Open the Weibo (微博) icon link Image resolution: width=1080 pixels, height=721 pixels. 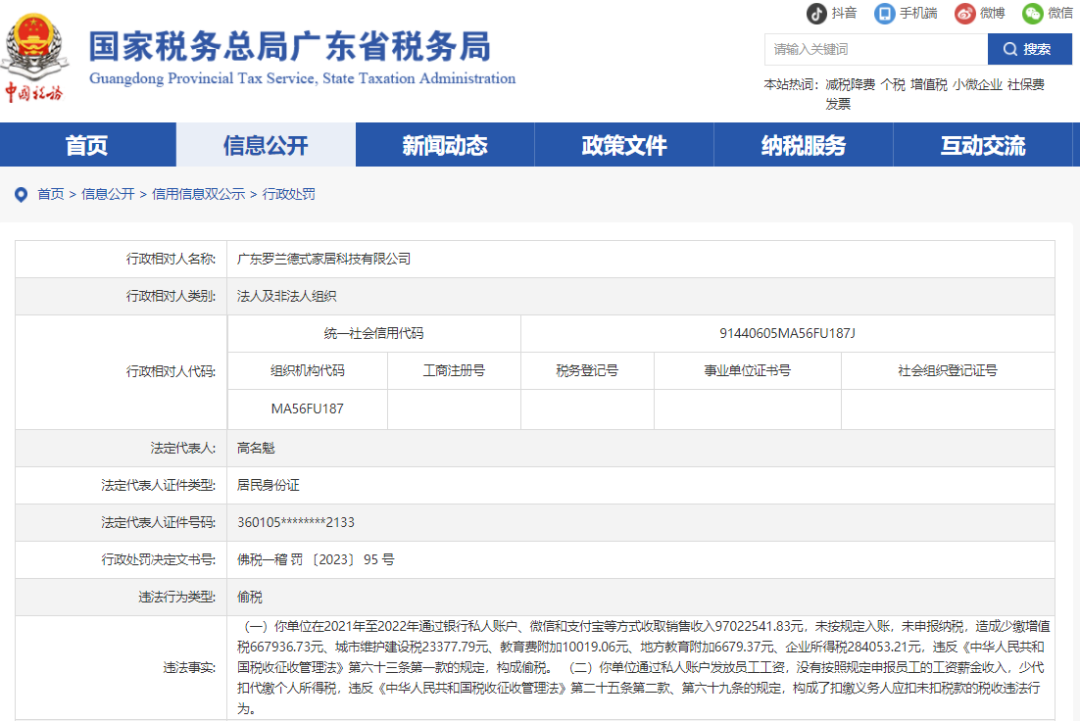click(x=965, y=13)
